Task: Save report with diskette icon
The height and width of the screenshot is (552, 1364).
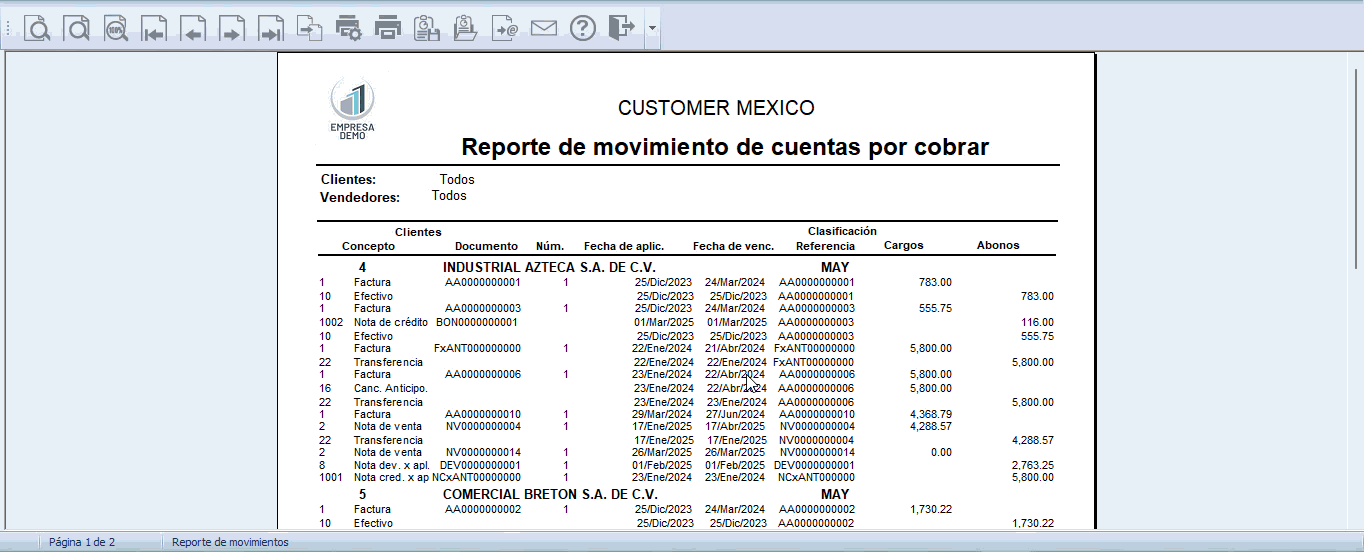Action: [x=427, y=28]
